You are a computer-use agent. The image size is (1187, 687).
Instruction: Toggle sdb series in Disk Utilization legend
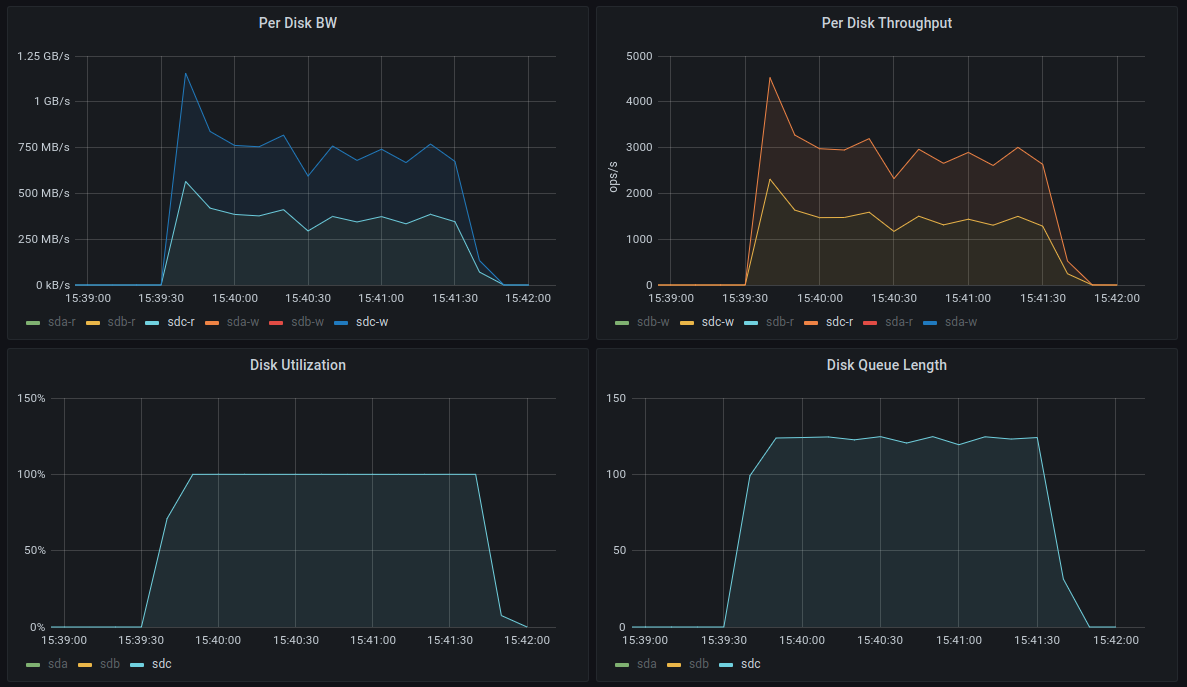point(109,664)
